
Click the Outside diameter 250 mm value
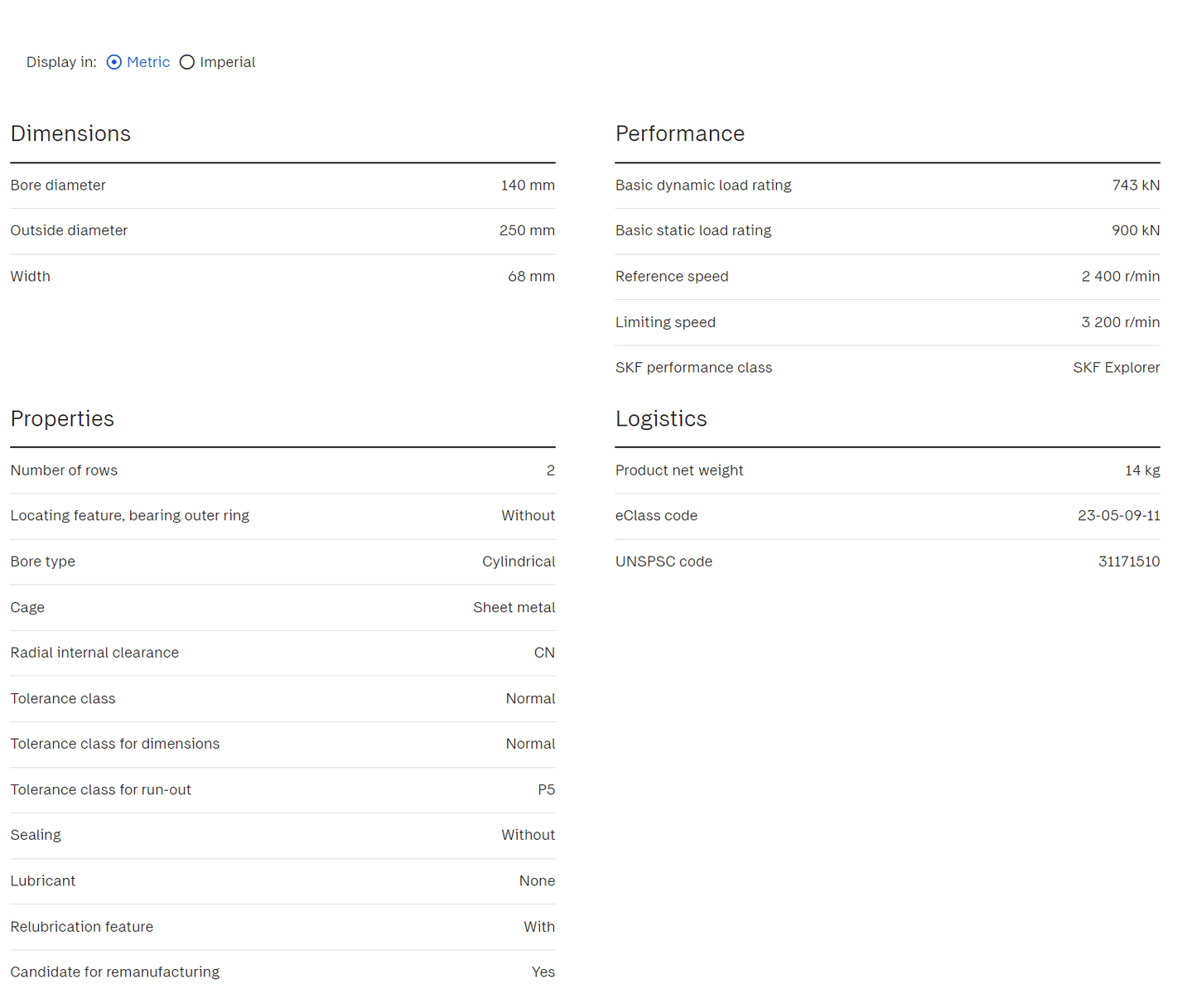[526, 231]
